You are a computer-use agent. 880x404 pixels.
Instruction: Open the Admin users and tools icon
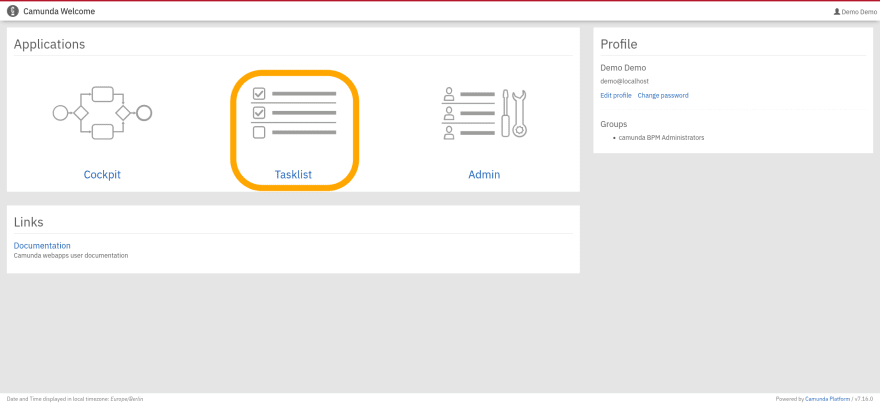[484, 113]
